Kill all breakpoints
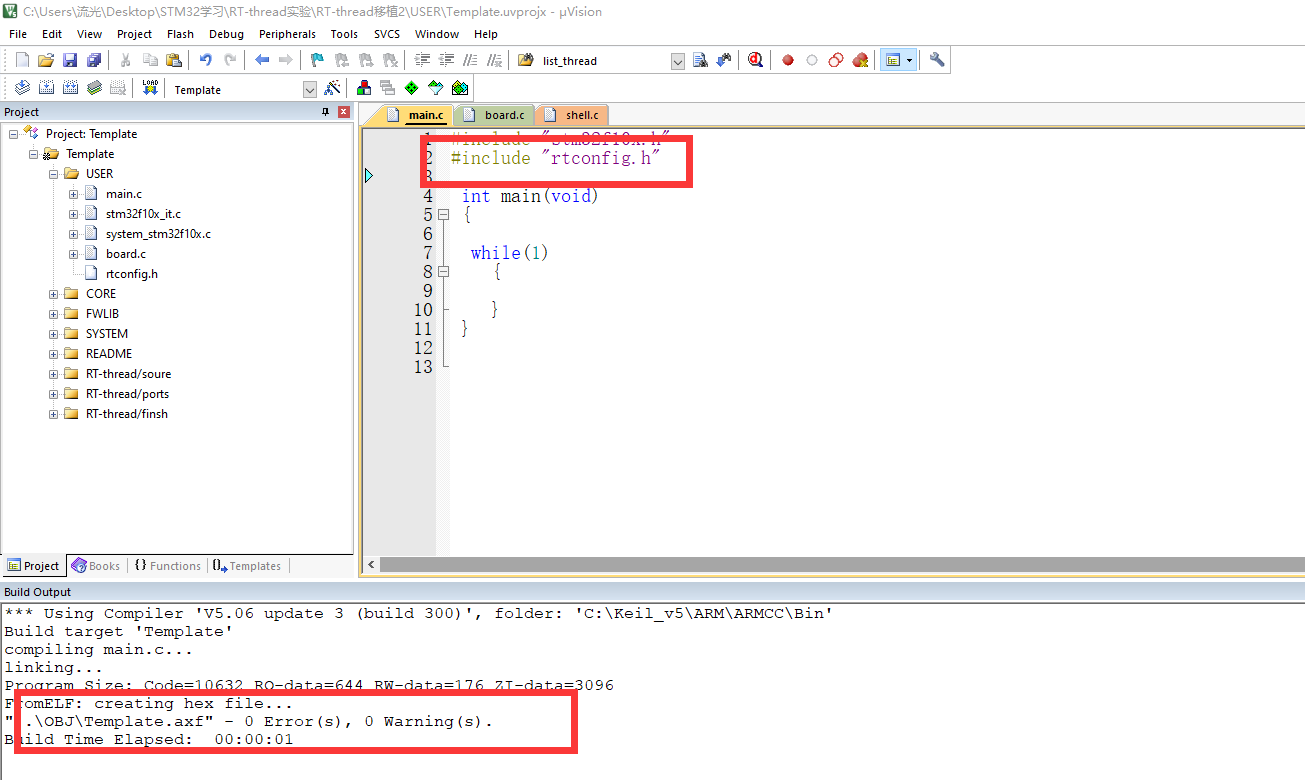Viewport: 1305px width, 780px height. (860, 60)
